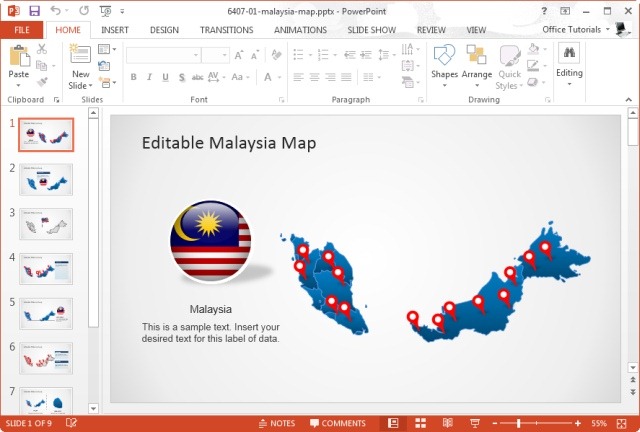Image resolution: width=640 pixels, height=432 pixels.
Task: Open the Clipboard pane dialog launcher
Action: tap(56, 100)
